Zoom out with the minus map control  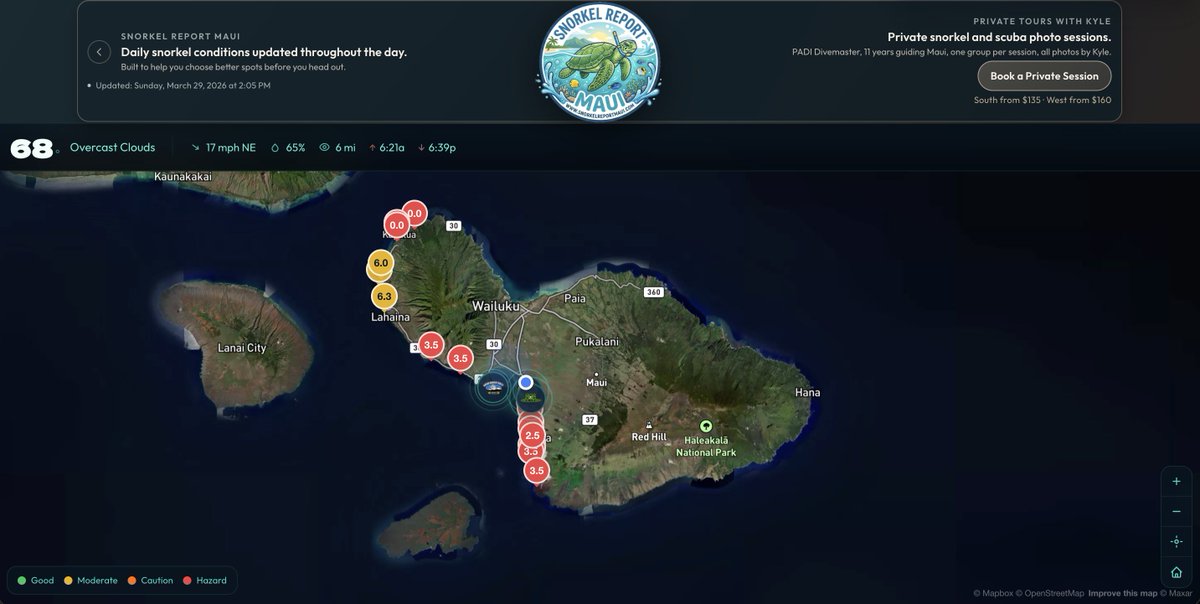(x=1176, y=511)
